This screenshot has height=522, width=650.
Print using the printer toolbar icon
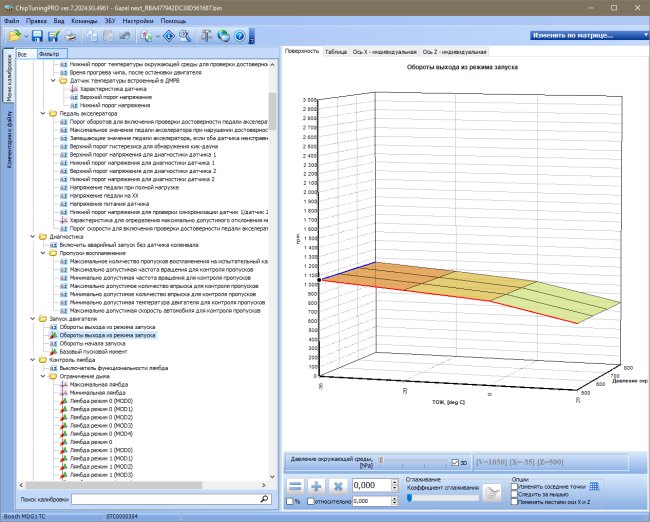[x=70, y=36]
